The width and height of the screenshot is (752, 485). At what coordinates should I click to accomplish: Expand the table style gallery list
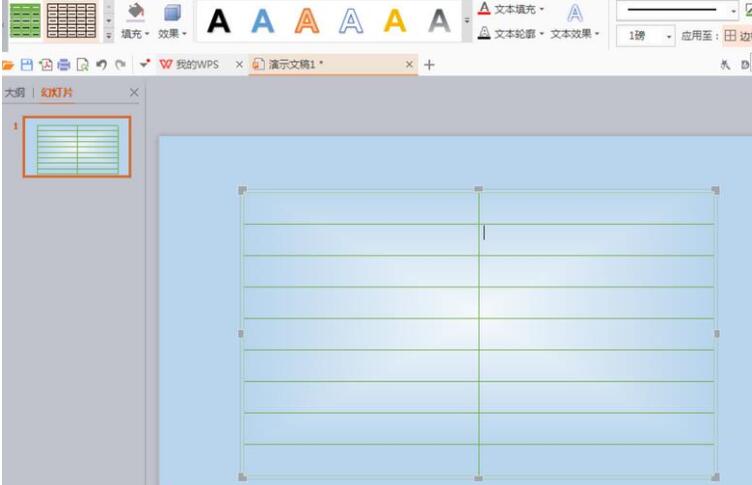[x=109, y=35]
